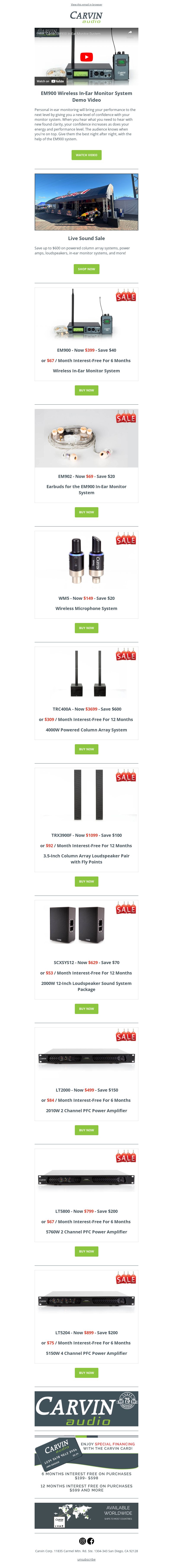
Task: Click BUY NOW under TRC400A column array
Action: (86, 749)
